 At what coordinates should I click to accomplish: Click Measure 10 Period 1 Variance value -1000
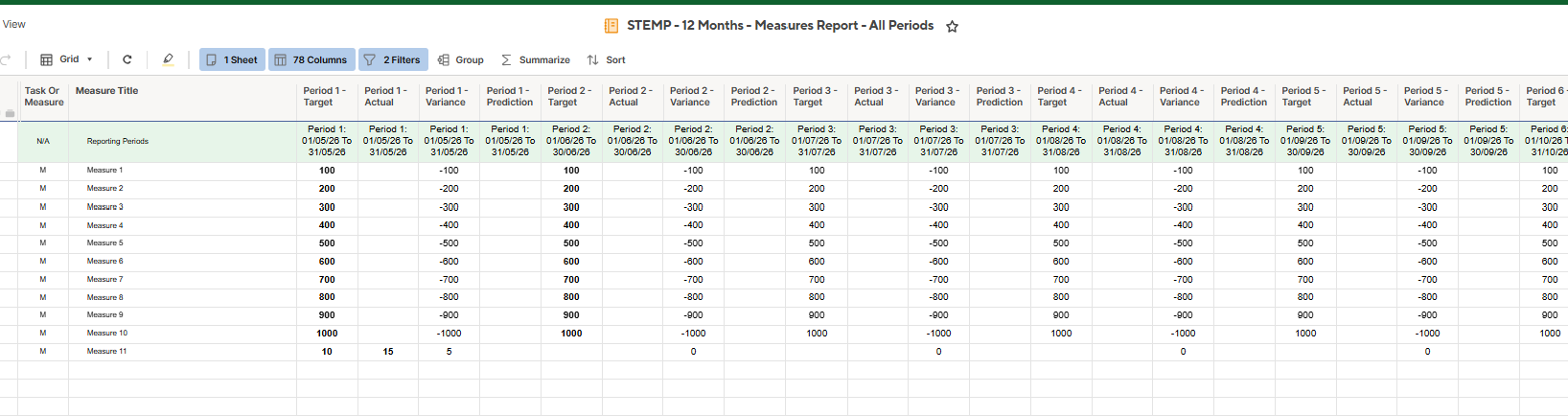point(449,334)
